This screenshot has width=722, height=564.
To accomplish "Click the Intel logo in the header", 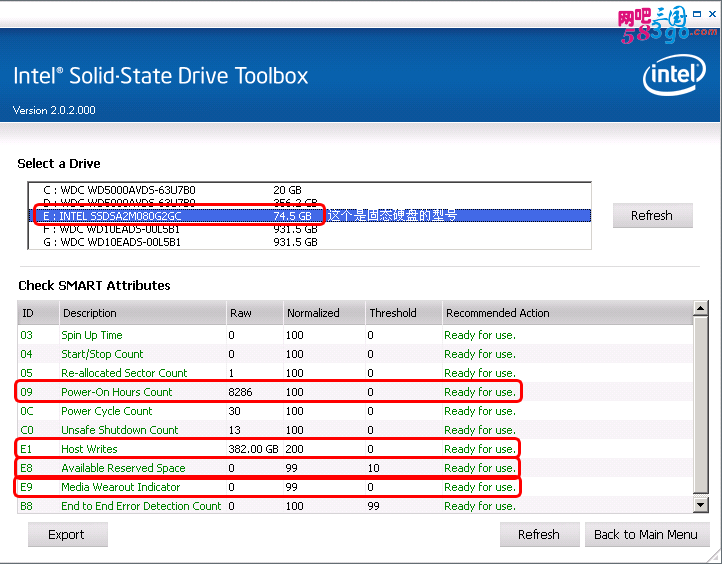I will pyautogui.click(x=674, y=75).
